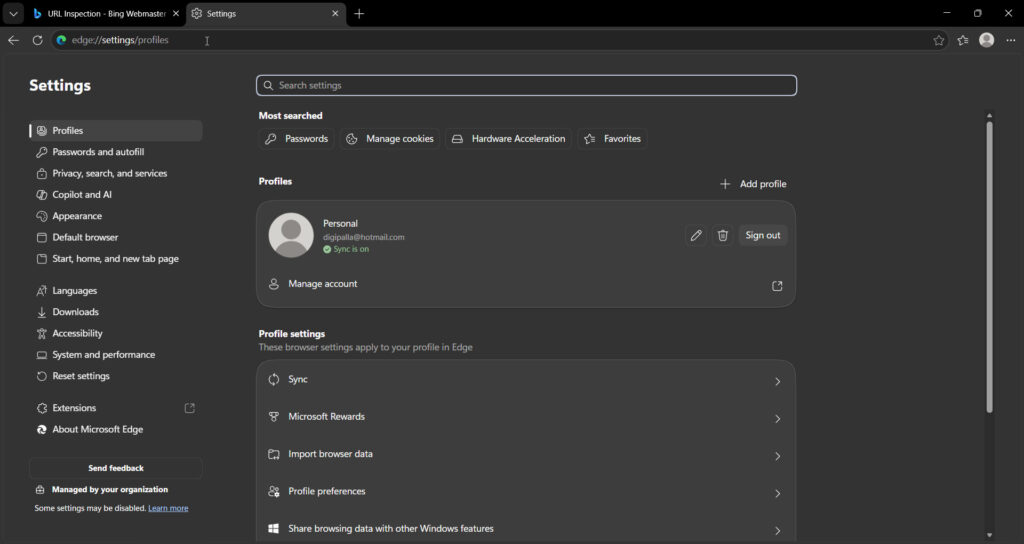Viewport: 1024px width, 544px height.
Task: Click the Sync row icon
Action: tap(274, 379)
